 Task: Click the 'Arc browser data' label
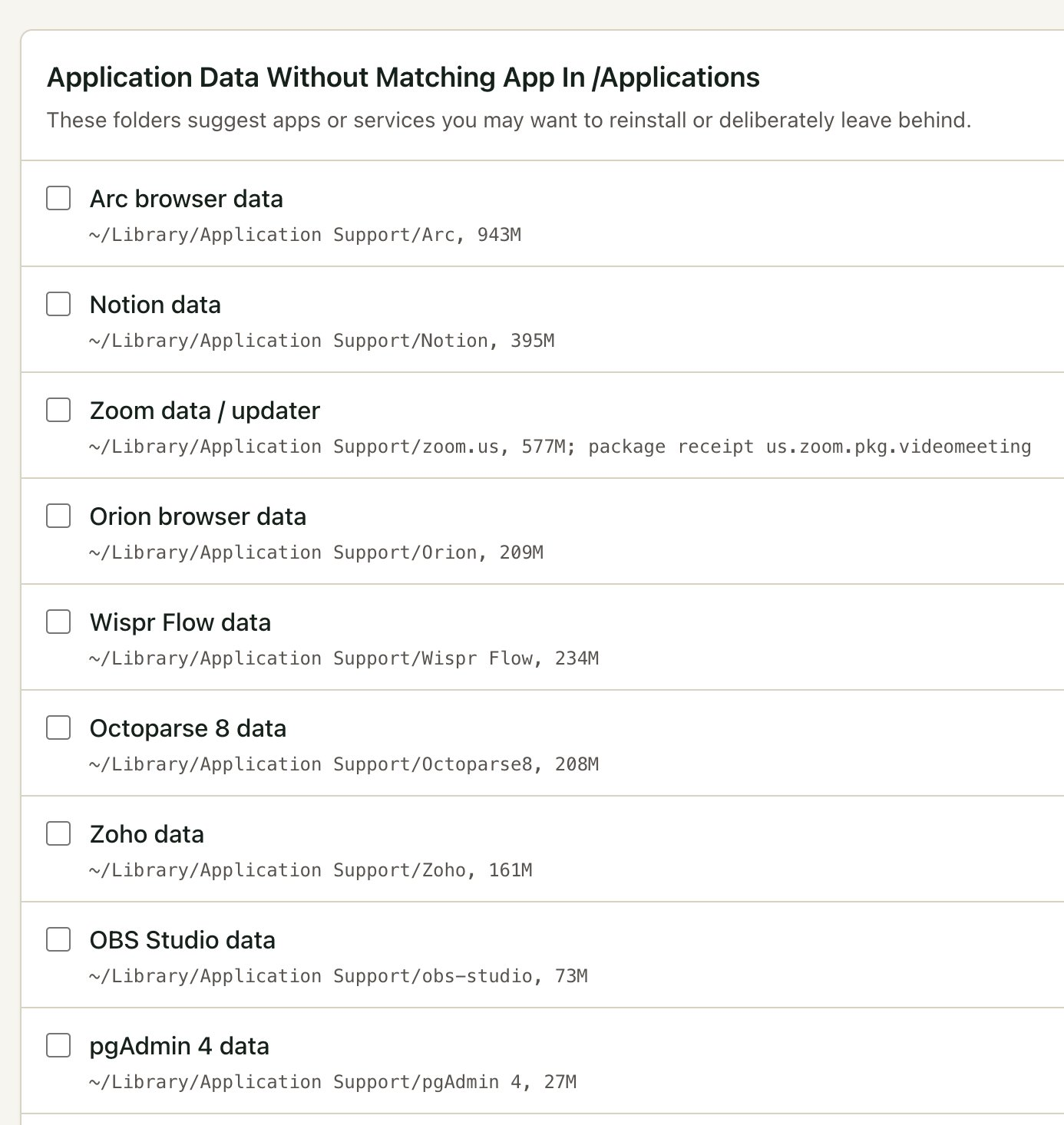pyautogui.click(x=187, y=199)
